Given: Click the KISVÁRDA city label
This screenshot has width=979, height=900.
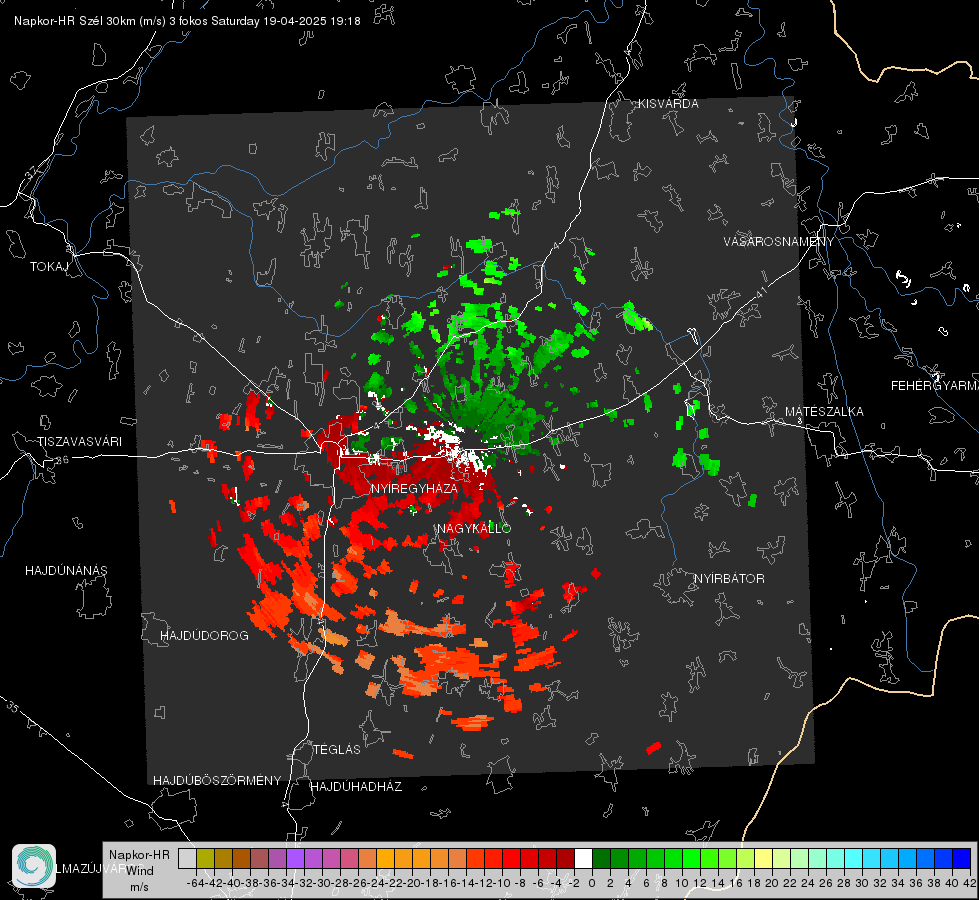Looking at the screenshot, I should [668, 104].
